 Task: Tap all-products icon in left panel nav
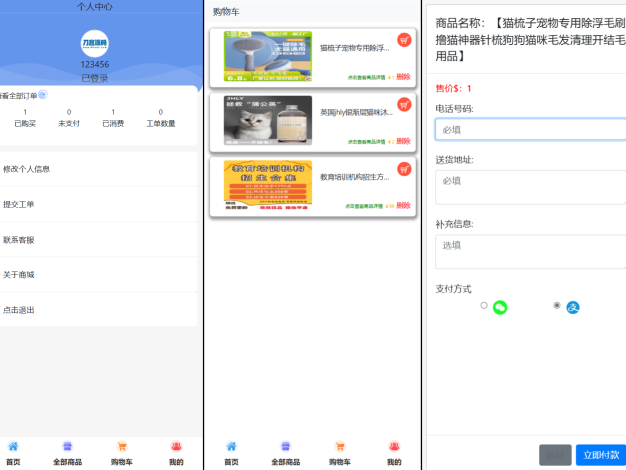67,446
